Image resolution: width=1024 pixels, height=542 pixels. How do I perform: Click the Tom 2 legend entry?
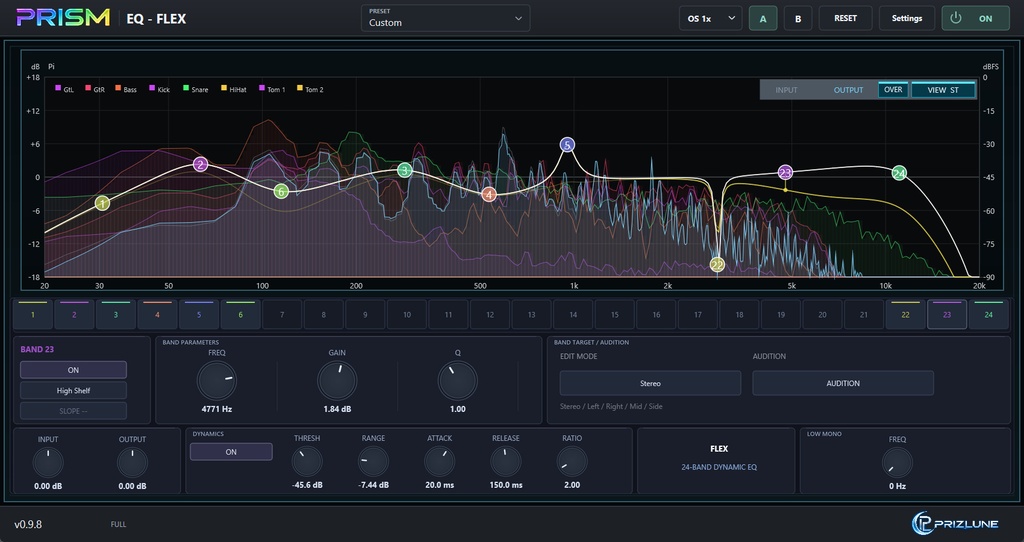tap(310, 89)
